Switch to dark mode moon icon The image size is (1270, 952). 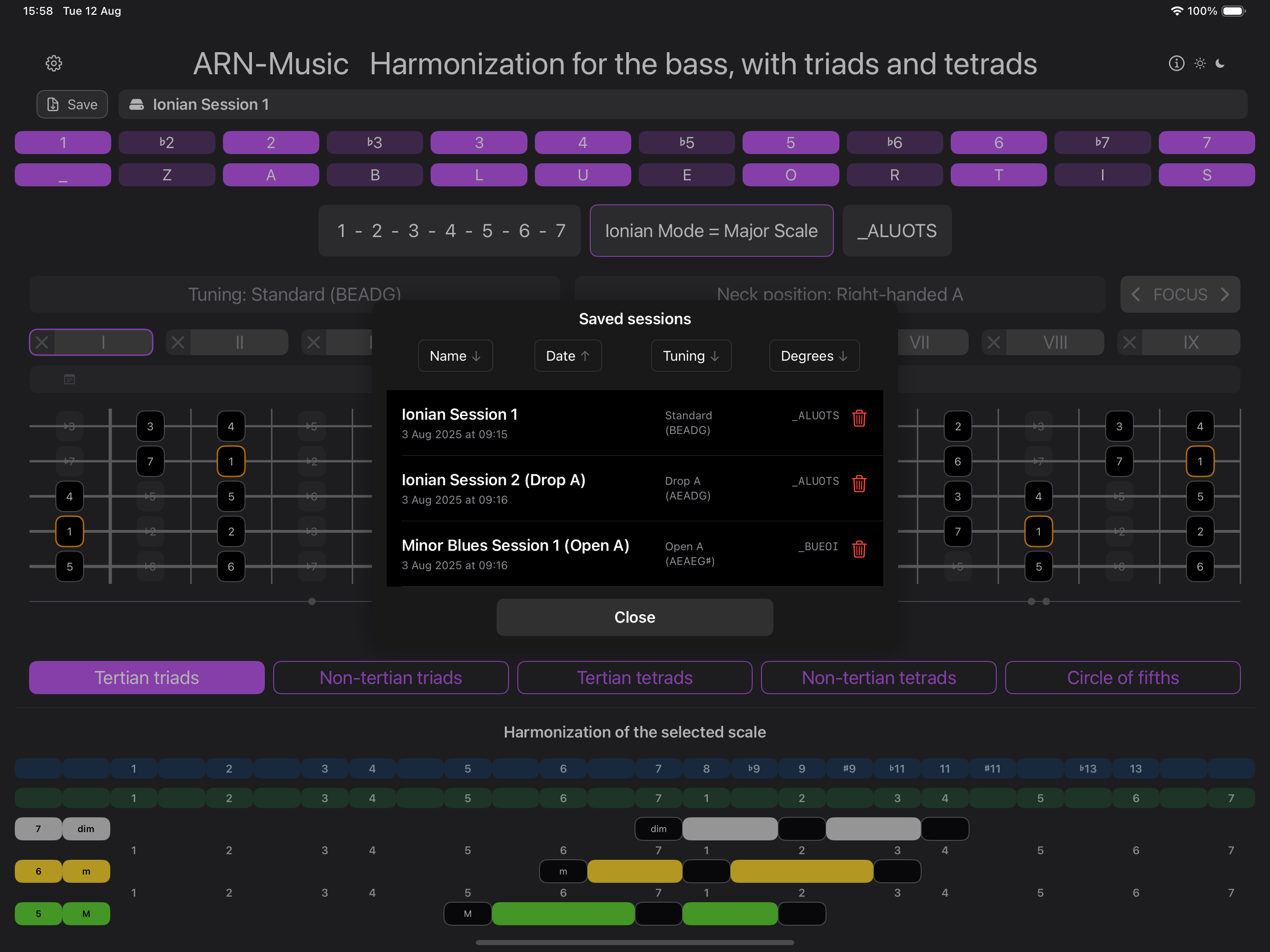(1221, 63)
